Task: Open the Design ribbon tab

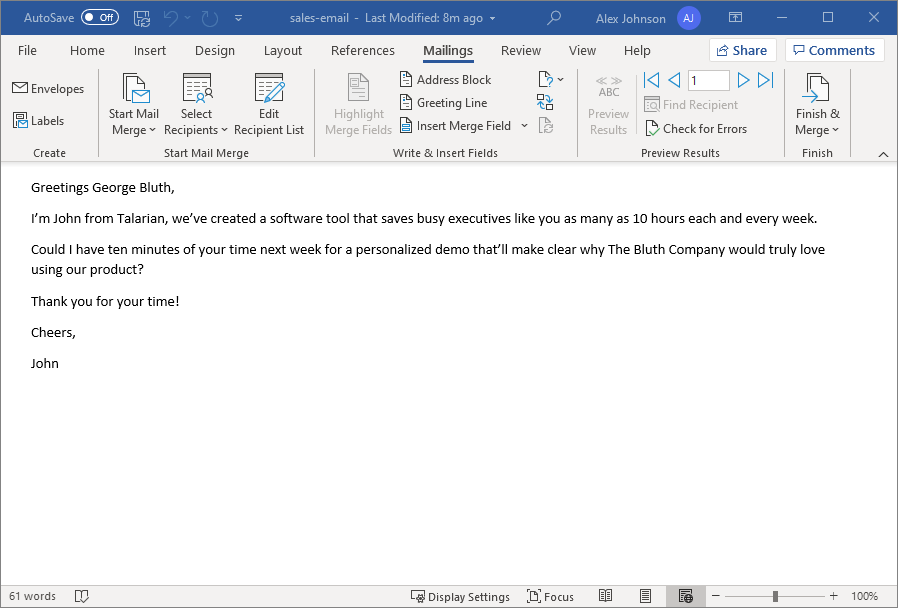Action: pos(214,50)
